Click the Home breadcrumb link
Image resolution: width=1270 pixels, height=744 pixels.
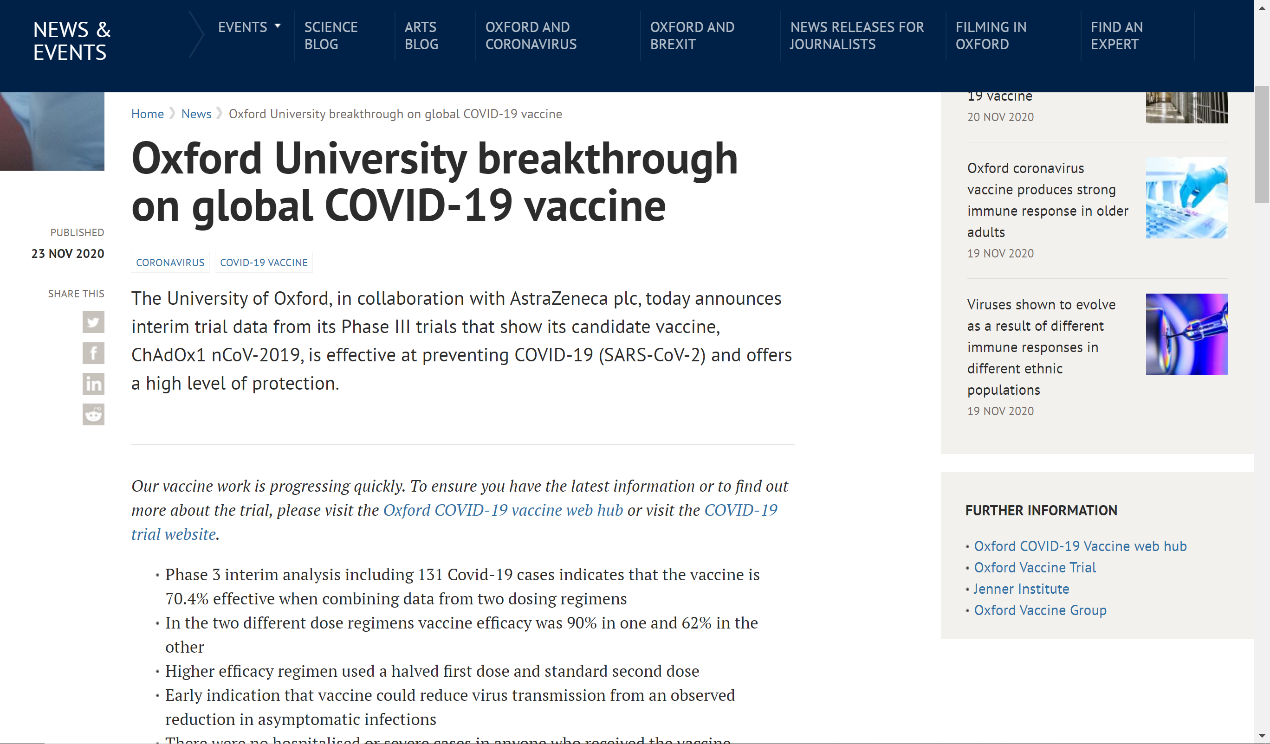[147, 114]
